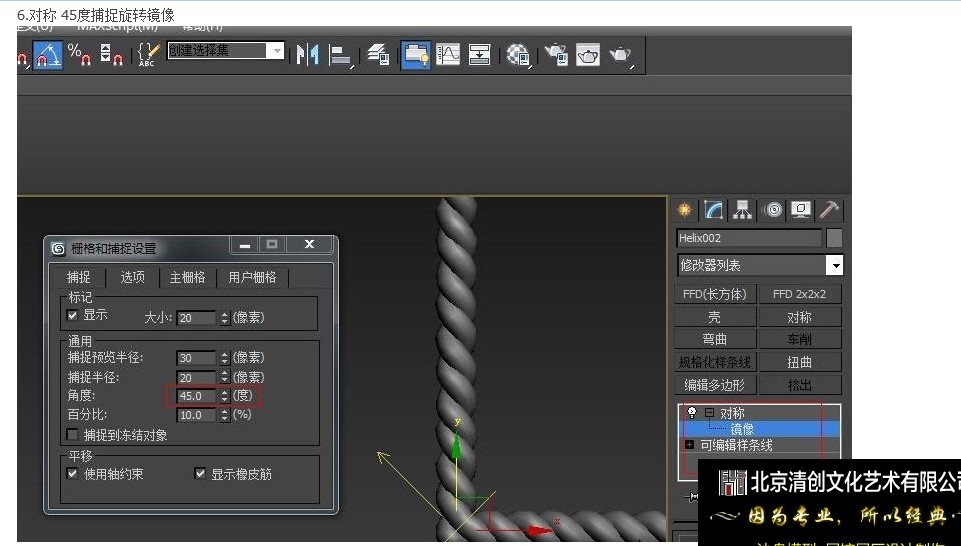Switch to the 捕捉 tab
This screenshot has width=961, height=546.
point(79,278)
